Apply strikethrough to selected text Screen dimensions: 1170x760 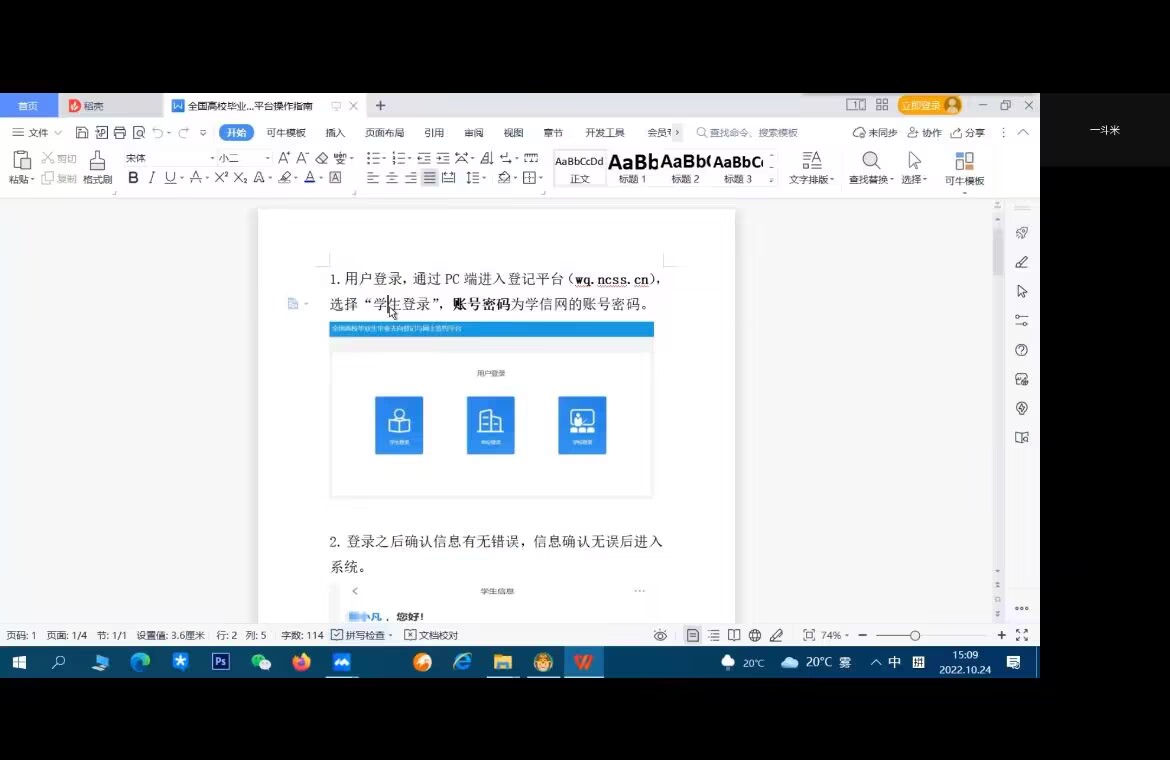[195, 178]
